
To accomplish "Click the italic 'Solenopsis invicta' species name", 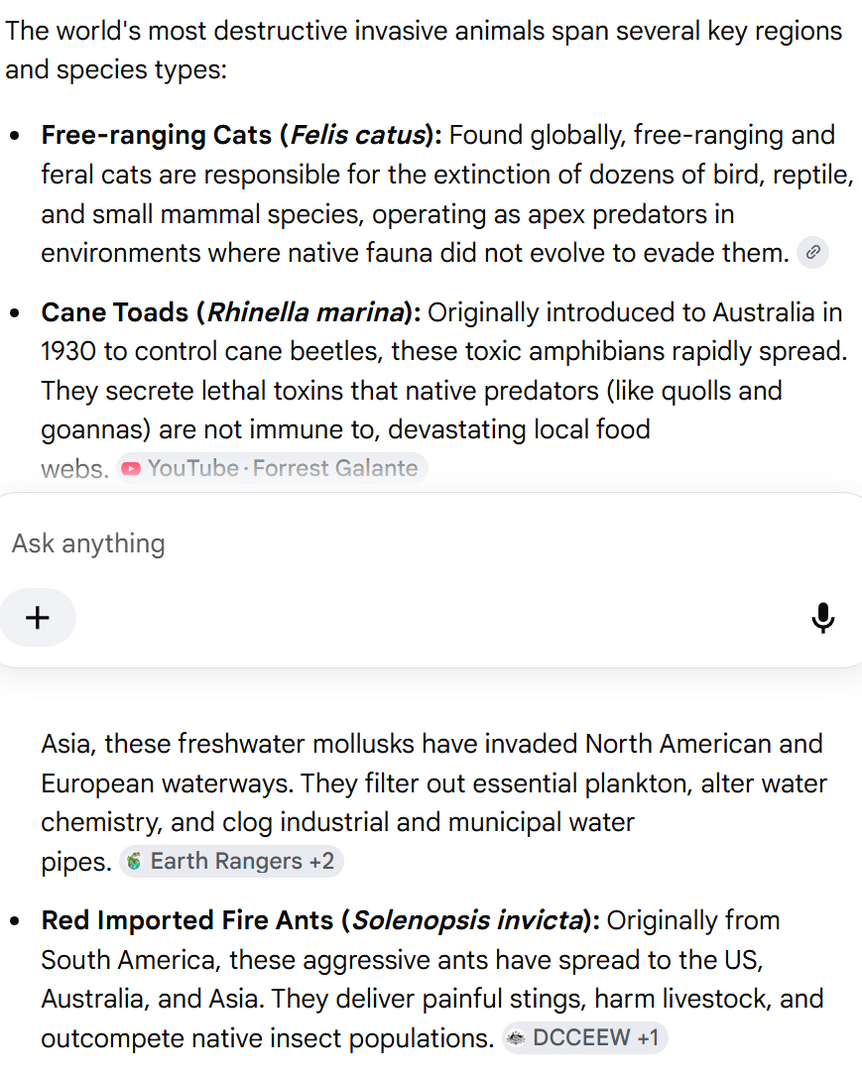I will click(x=468, y=920).
